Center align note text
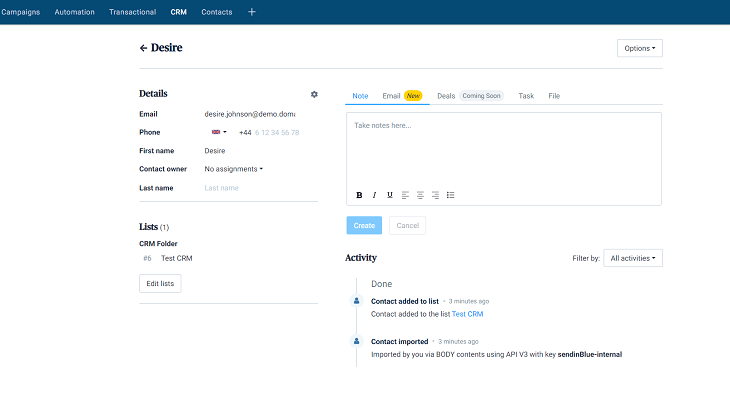730x394 pixels. click(420, 195)
